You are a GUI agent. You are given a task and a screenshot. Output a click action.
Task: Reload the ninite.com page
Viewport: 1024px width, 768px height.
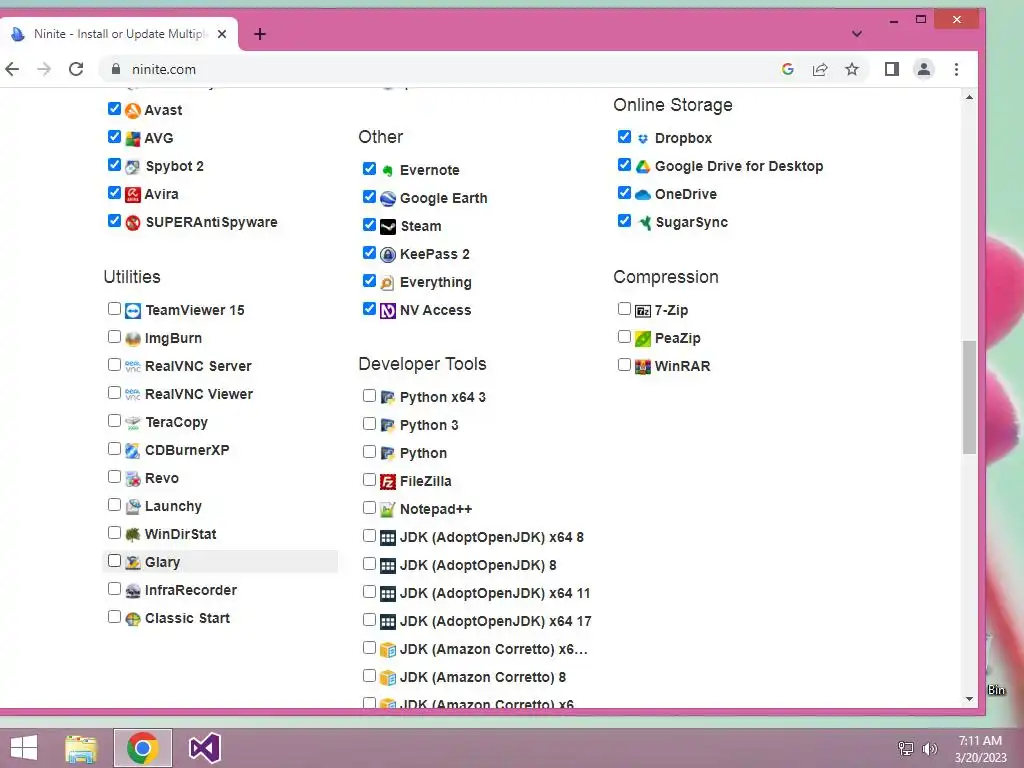[x=76, y=69]
